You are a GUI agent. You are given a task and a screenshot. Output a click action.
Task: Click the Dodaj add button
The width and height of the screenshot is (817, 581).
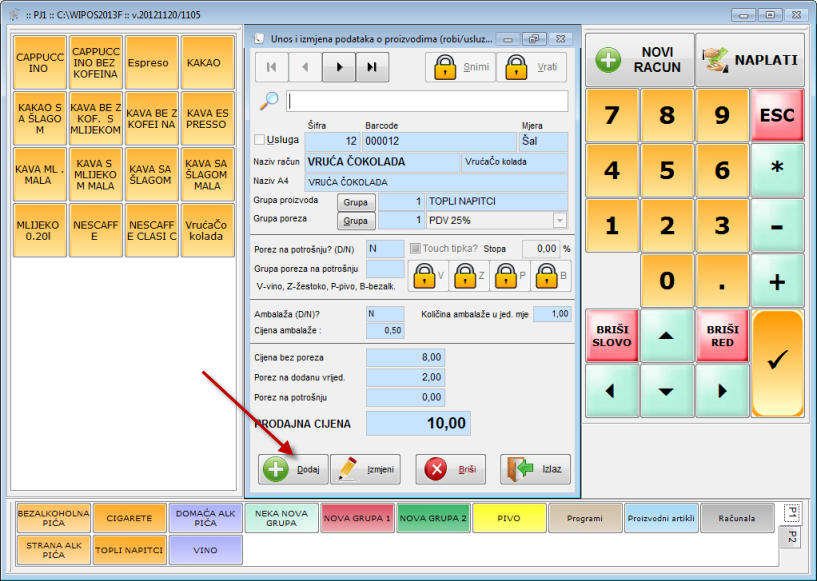click(x=291, y=469)
